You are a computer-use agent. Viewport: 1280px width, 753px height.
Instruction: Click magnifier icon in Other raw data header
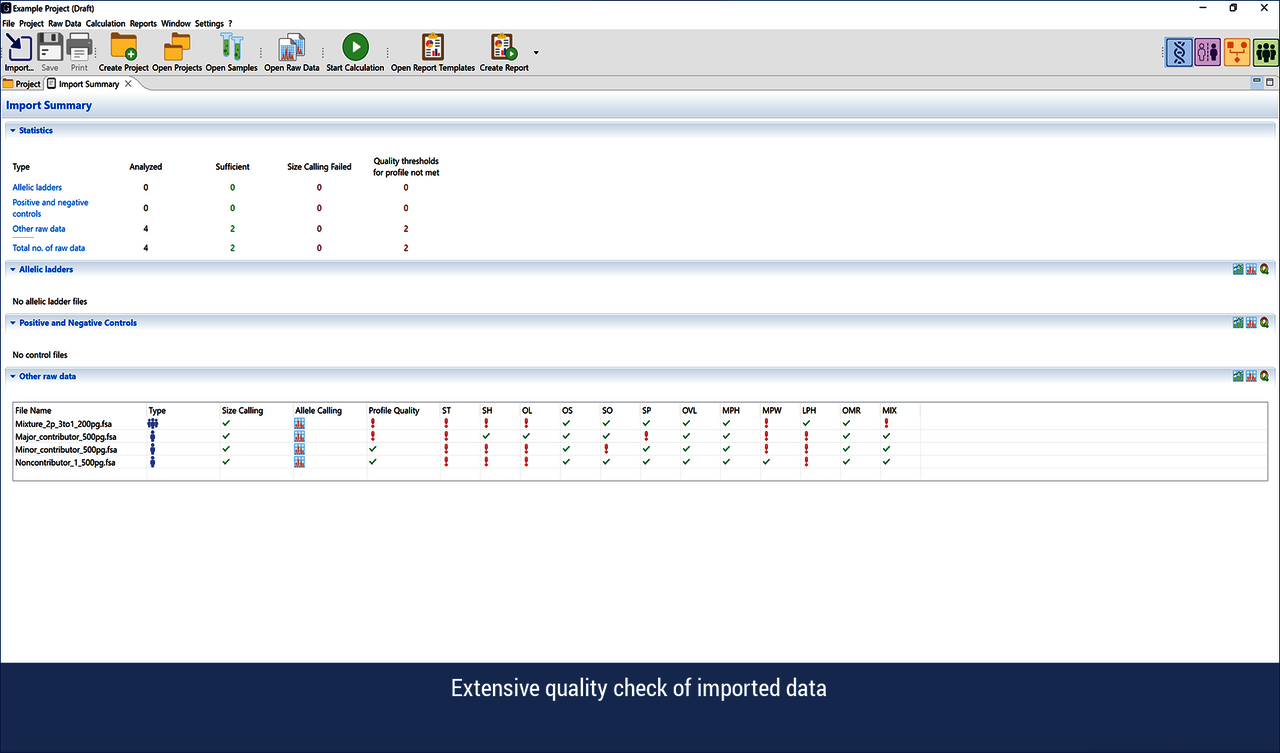point(1264,376)
